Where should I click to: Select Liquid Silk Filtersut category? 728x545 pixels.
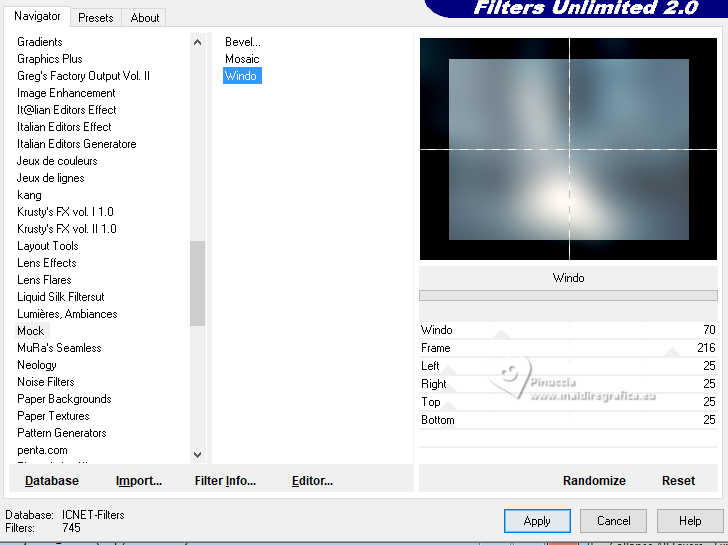coord(60,297)
